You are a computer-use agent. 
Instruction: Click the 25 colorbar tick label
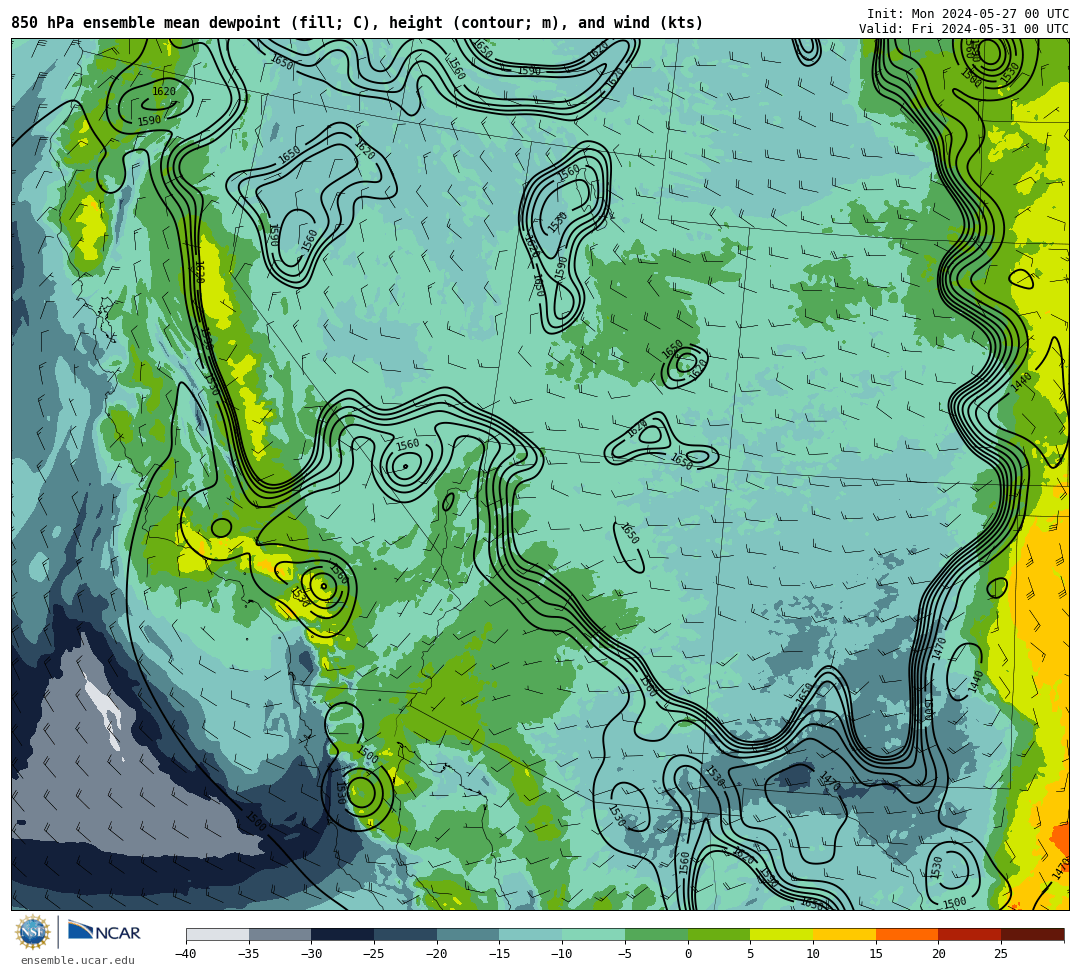pyautogui.click(x=1001, y=954)
